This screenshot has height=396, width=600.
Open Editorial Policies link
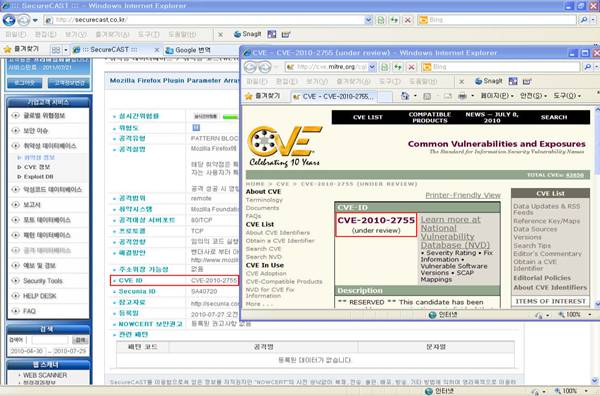click(542, 278)
